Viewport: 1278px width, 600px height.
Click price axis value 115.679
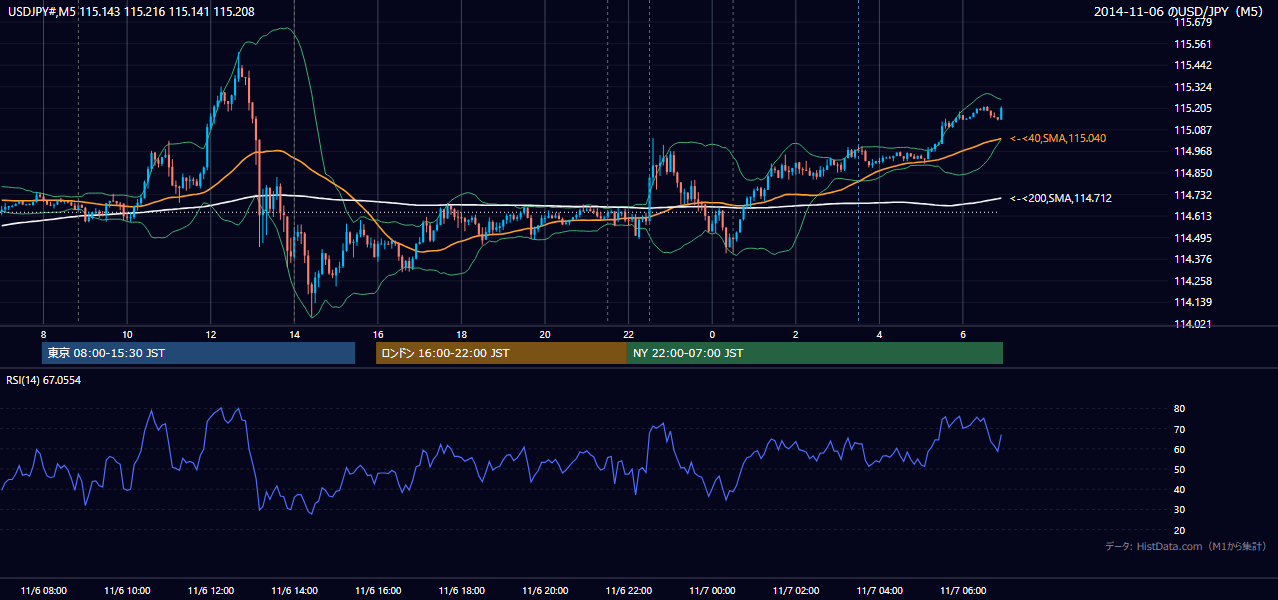(x=1193, y=22)
